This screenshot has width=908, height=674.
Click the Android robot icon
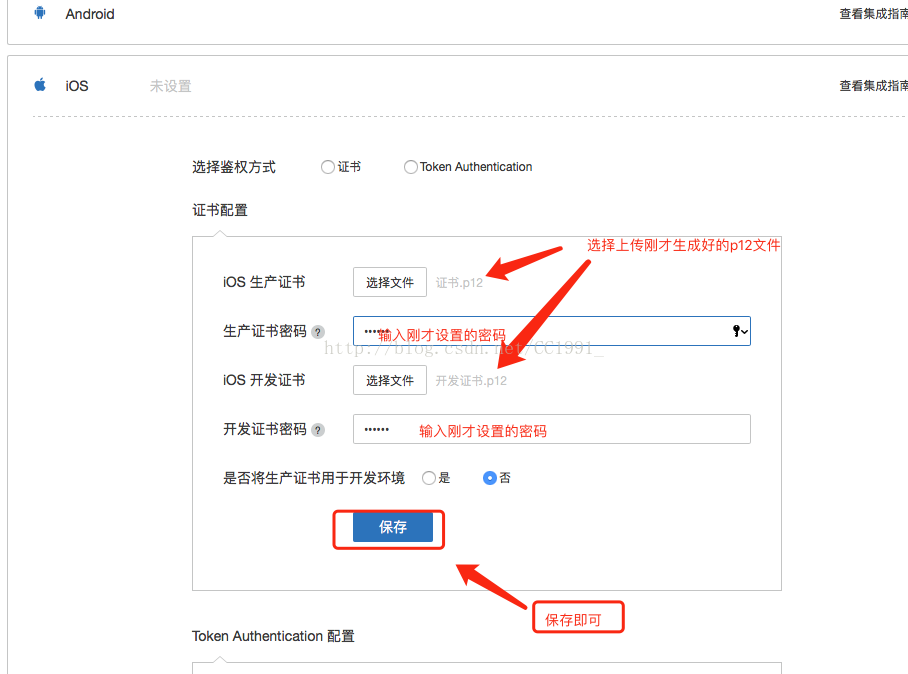point(40,13)
